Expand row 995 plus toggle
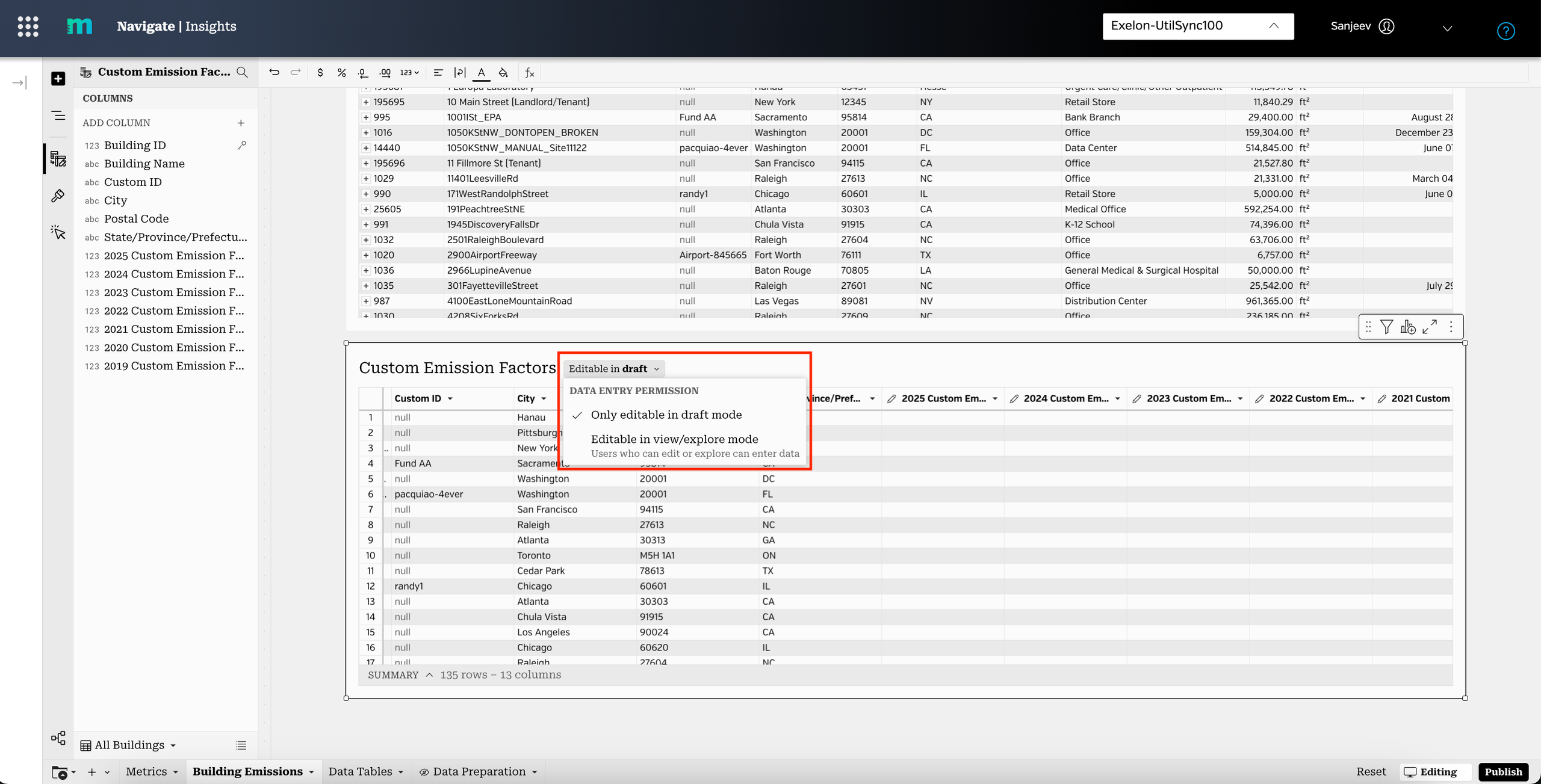 point(365,117)
